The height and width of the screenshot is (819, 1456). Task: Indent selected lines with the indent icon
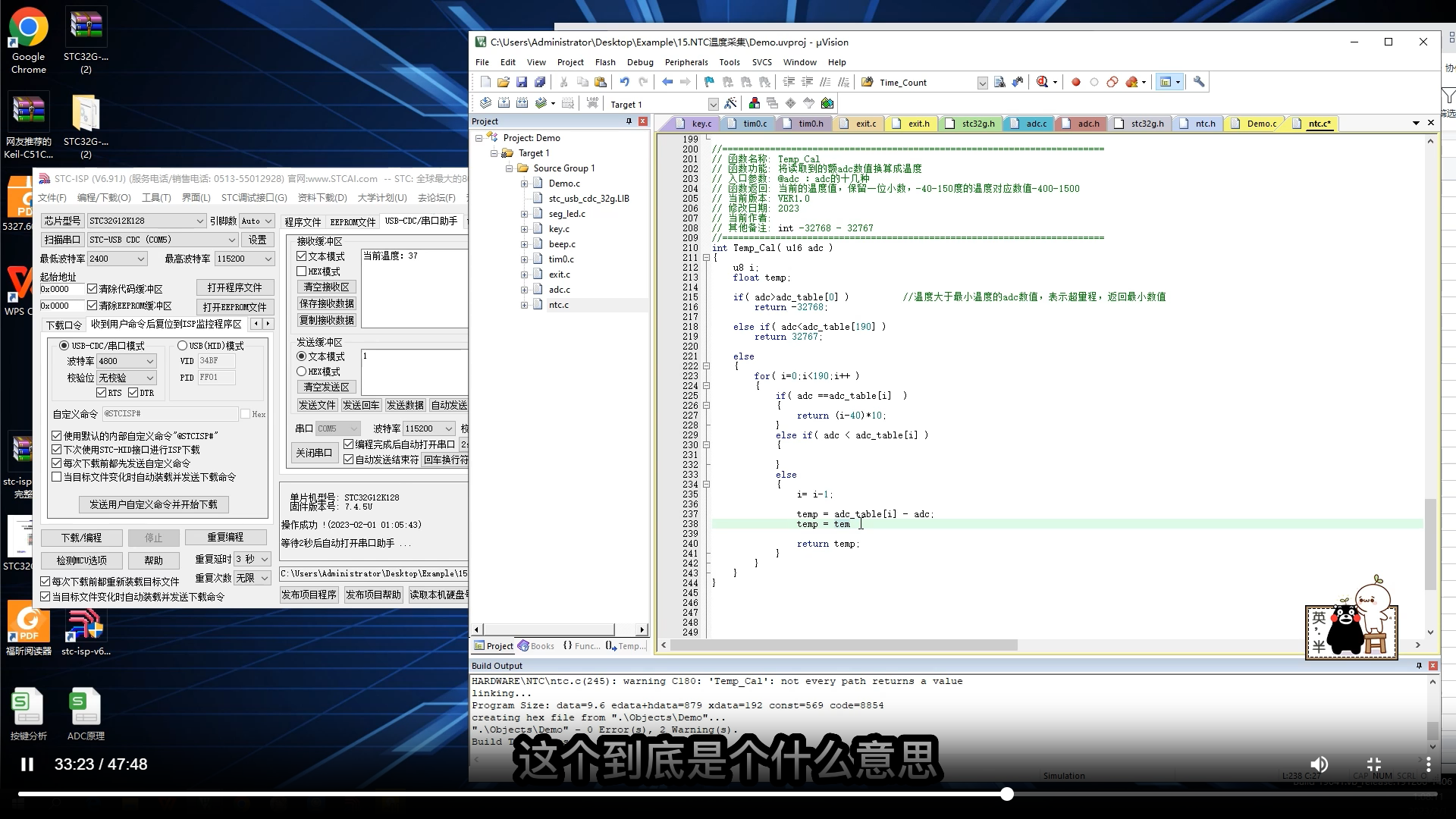coord(789,82)
